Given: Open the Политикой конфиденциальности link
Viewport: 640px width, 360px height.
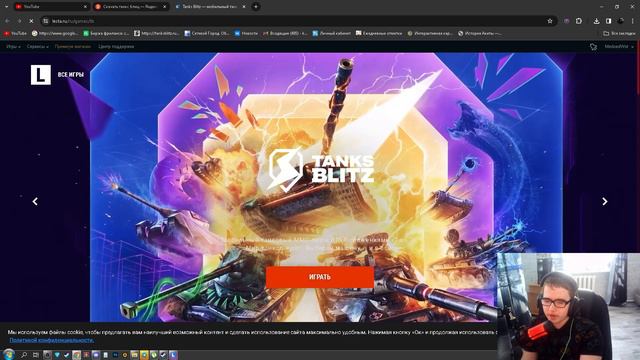Looking at the screenshot, I should [x=51, y=340].
